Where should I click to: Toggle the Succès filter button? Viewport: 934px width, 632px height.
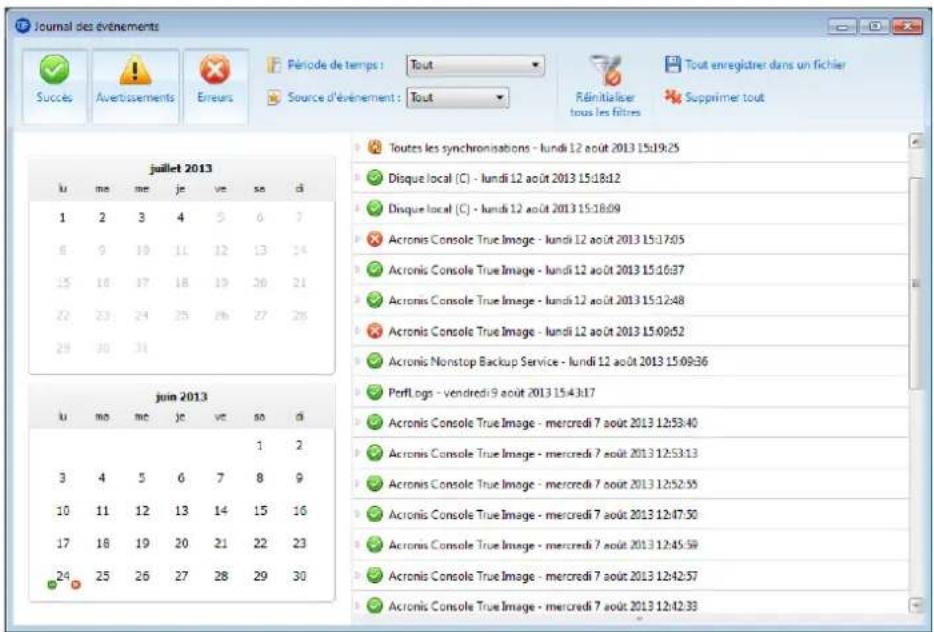54,86
